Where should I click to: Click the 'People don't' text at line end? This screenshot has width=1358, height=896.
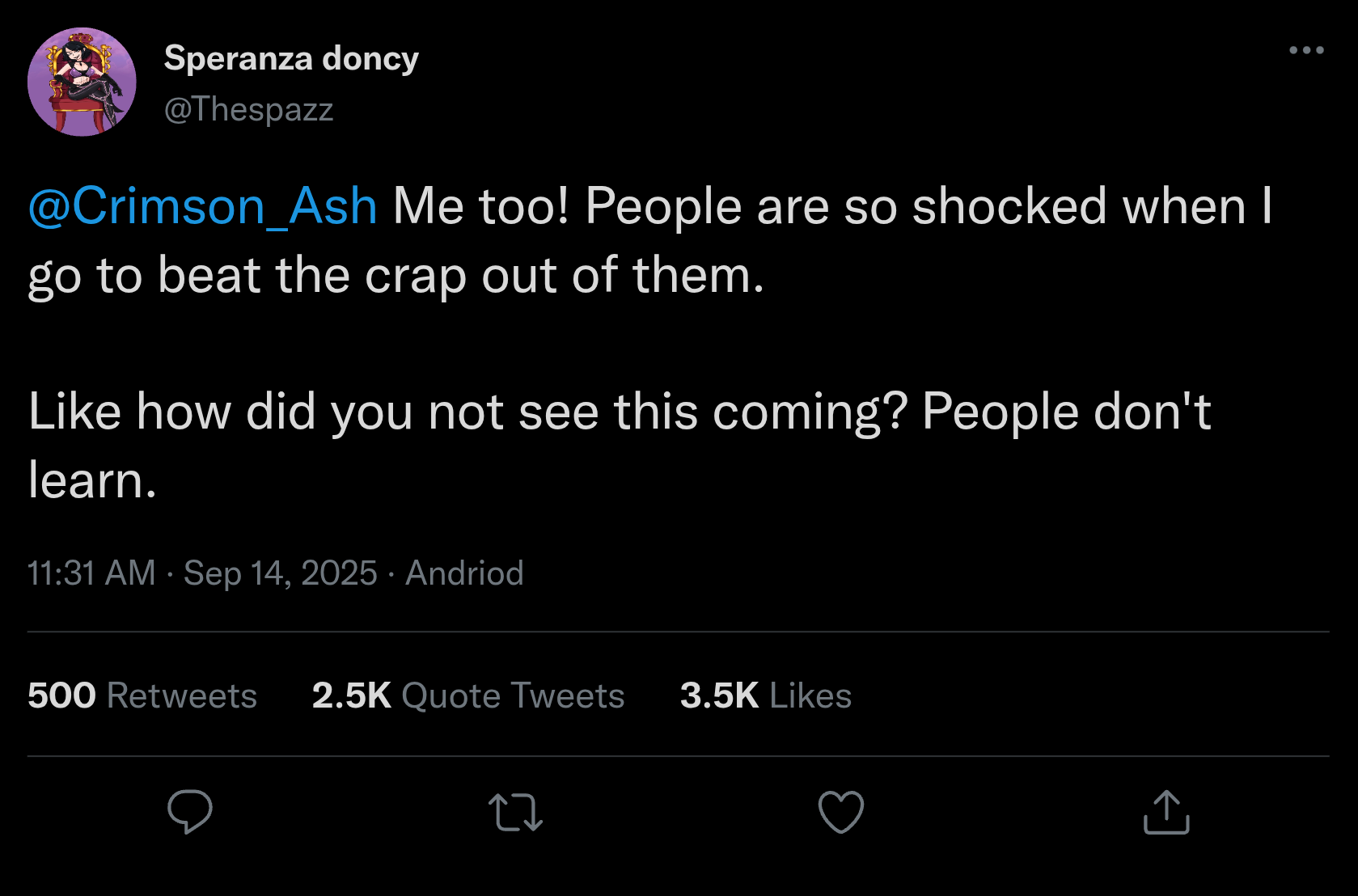point(1066,412)
